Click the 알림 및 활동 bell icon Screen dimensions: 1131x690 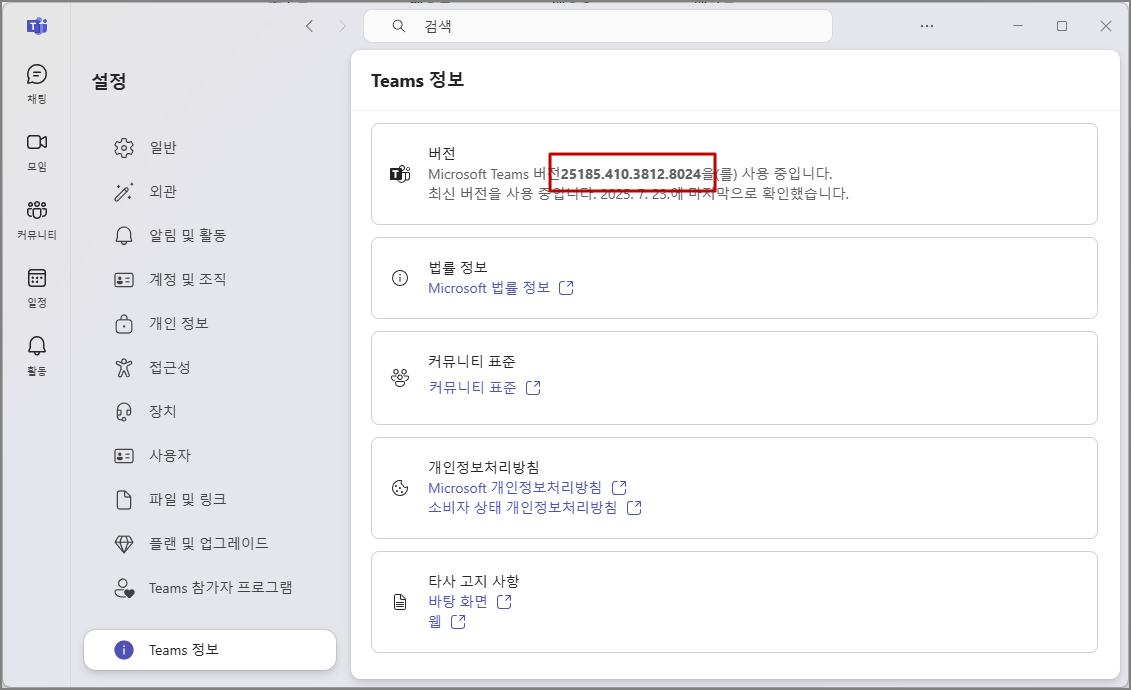coord(124,236)
